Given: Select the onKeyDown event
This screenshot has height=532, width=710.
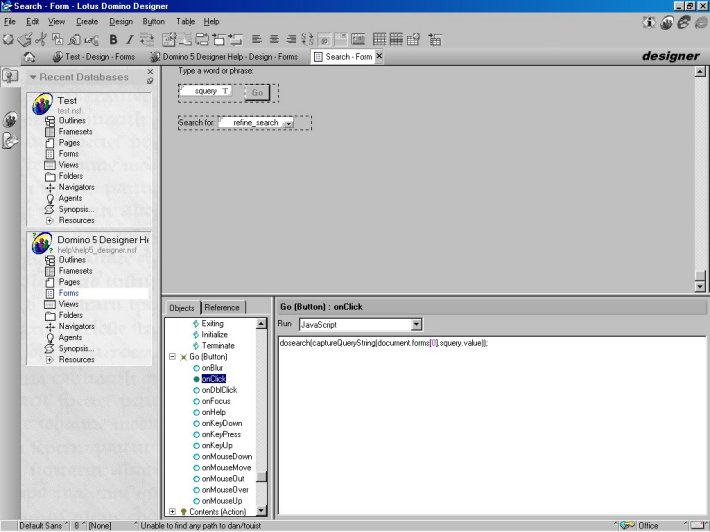Looking at the screenshot, I should point(221,423).
